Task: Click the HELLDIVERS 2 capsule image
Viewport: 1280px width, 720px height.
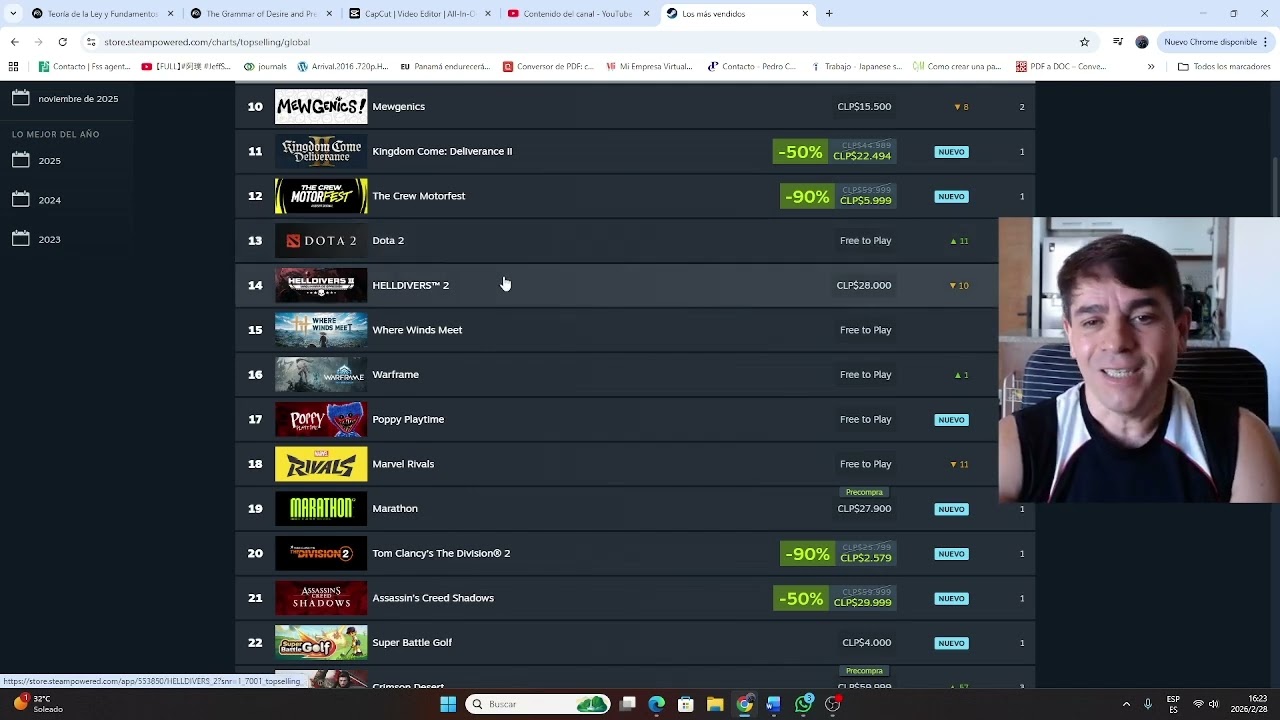Action: pyautogui.click(x=321, y=285)
